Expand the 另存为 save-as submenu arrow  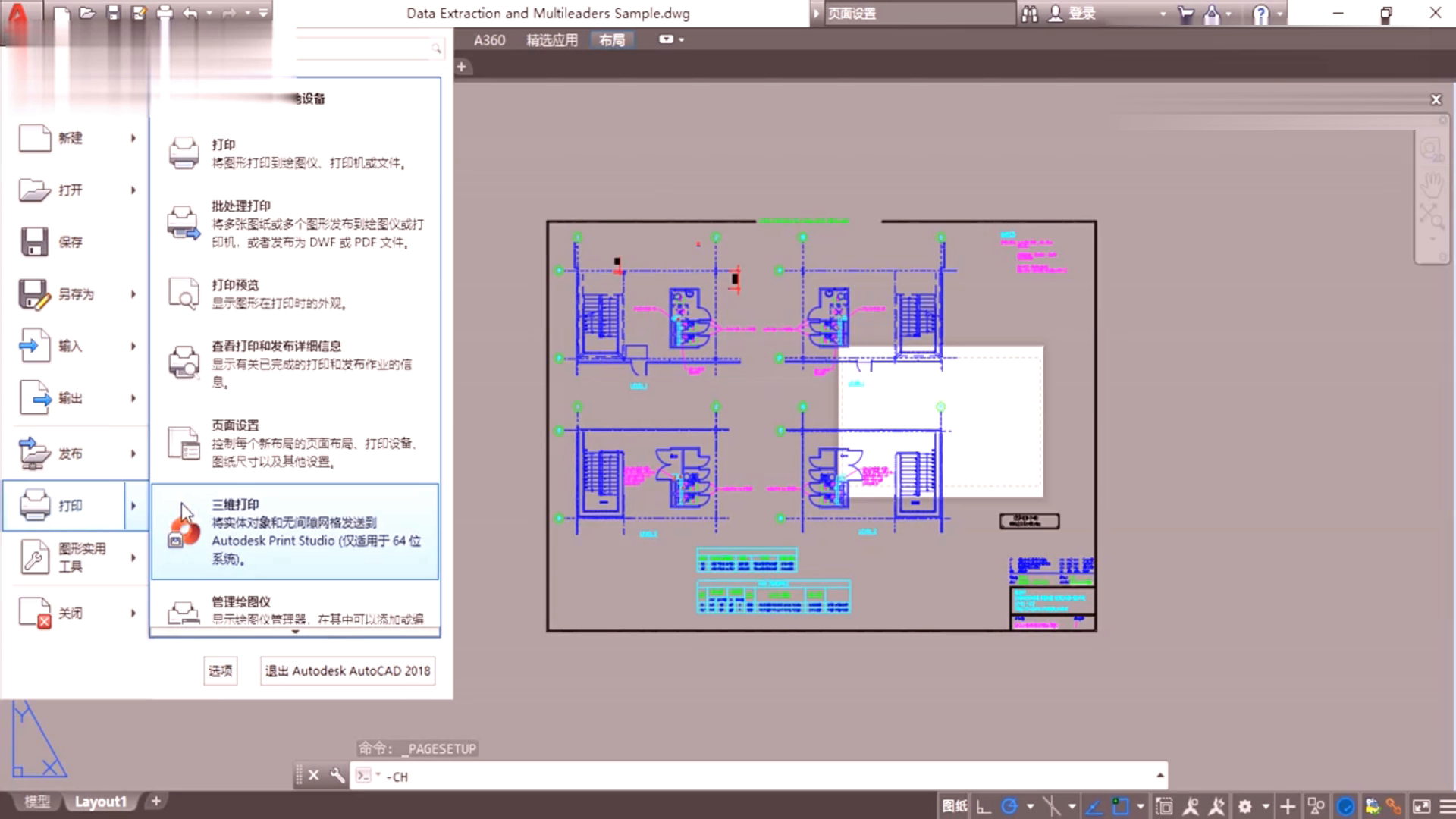(x=133, y=294)
